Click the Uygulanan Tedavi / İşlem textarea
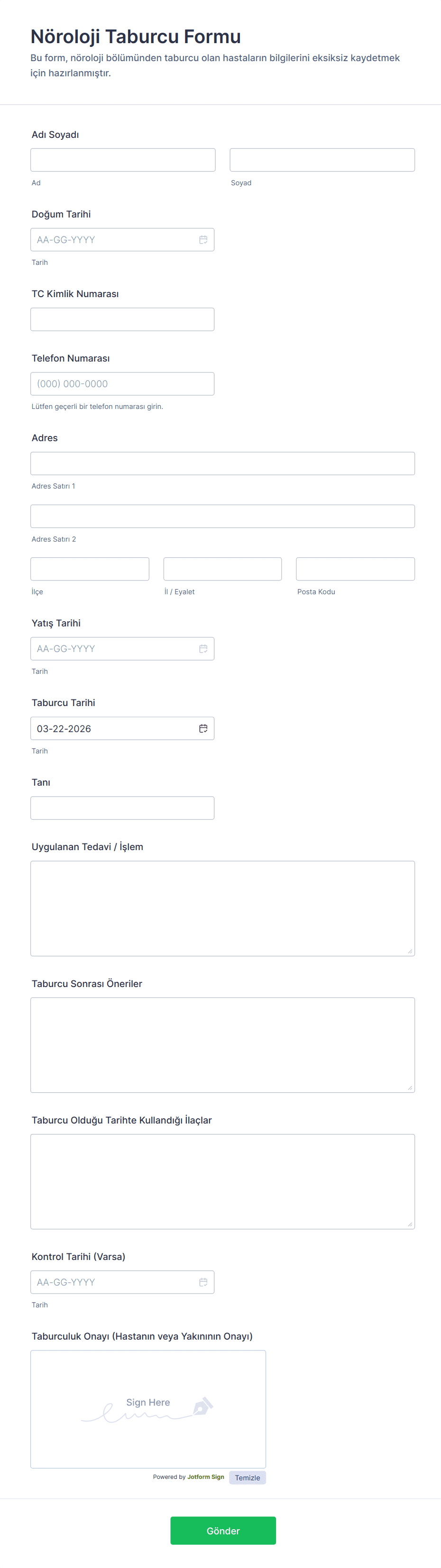 (222, 908)
